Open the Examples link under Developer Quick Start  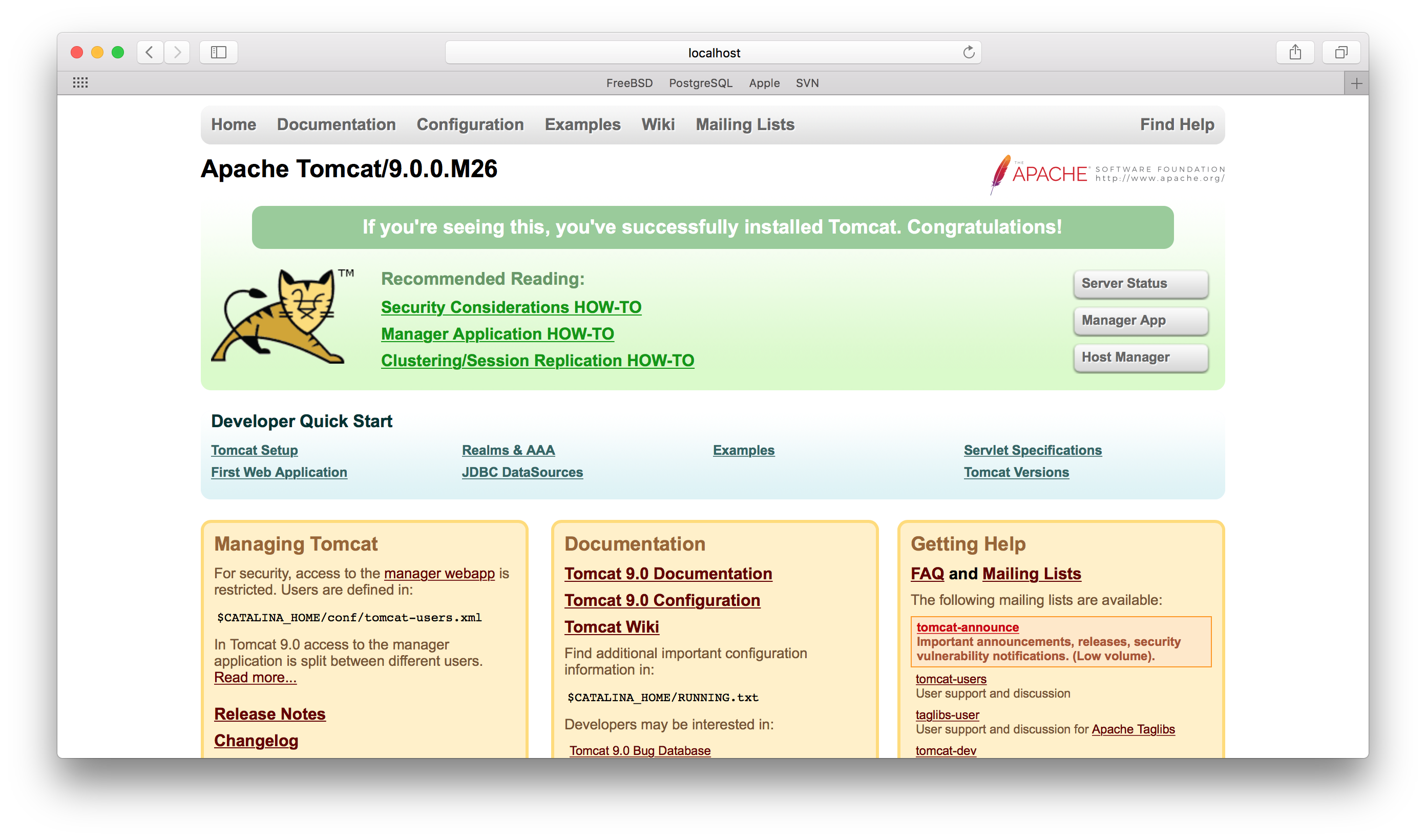pos(744,451)
